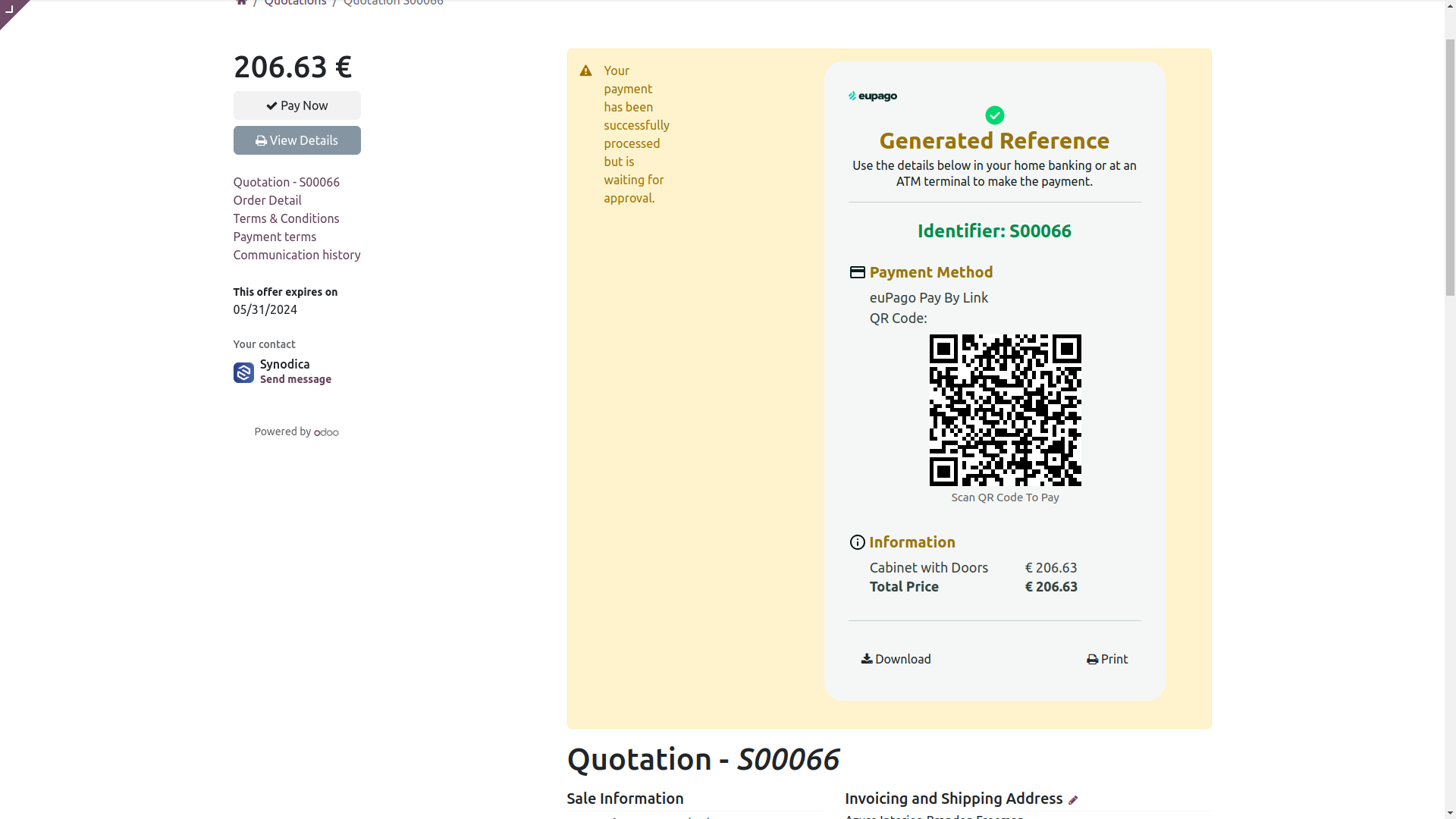Open Communication history link
The width and height of the screenshot is (1456, 819).
[297, 255]
